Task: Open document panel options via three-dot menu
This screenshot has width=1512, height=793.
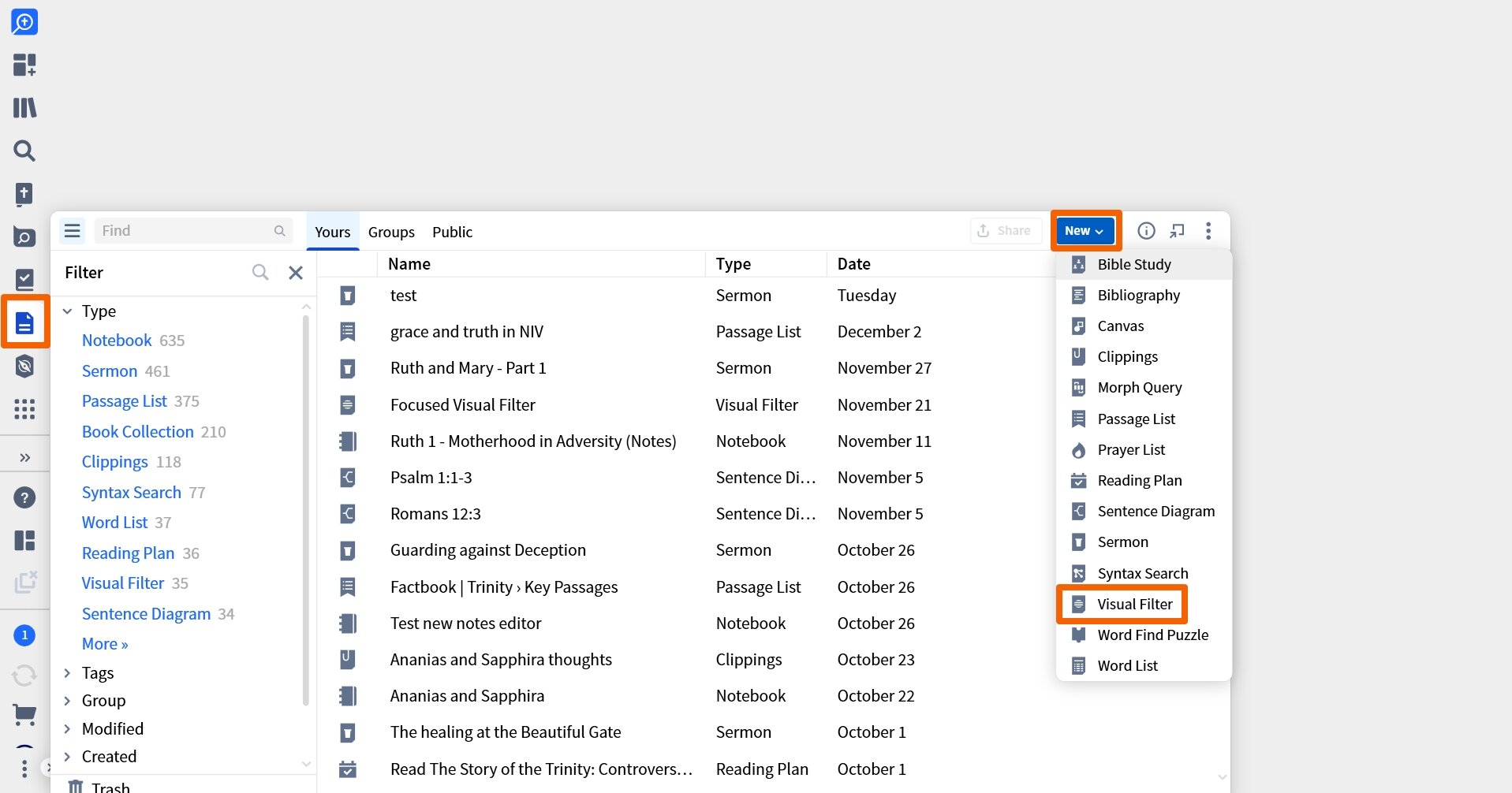Action: 1209,230
